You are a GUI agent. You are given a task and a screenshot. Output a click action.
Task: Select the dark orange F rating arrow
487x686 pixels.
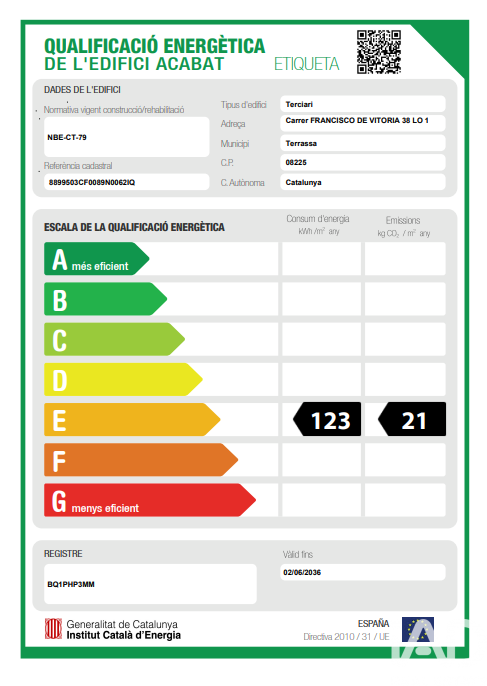click(141, 460)
